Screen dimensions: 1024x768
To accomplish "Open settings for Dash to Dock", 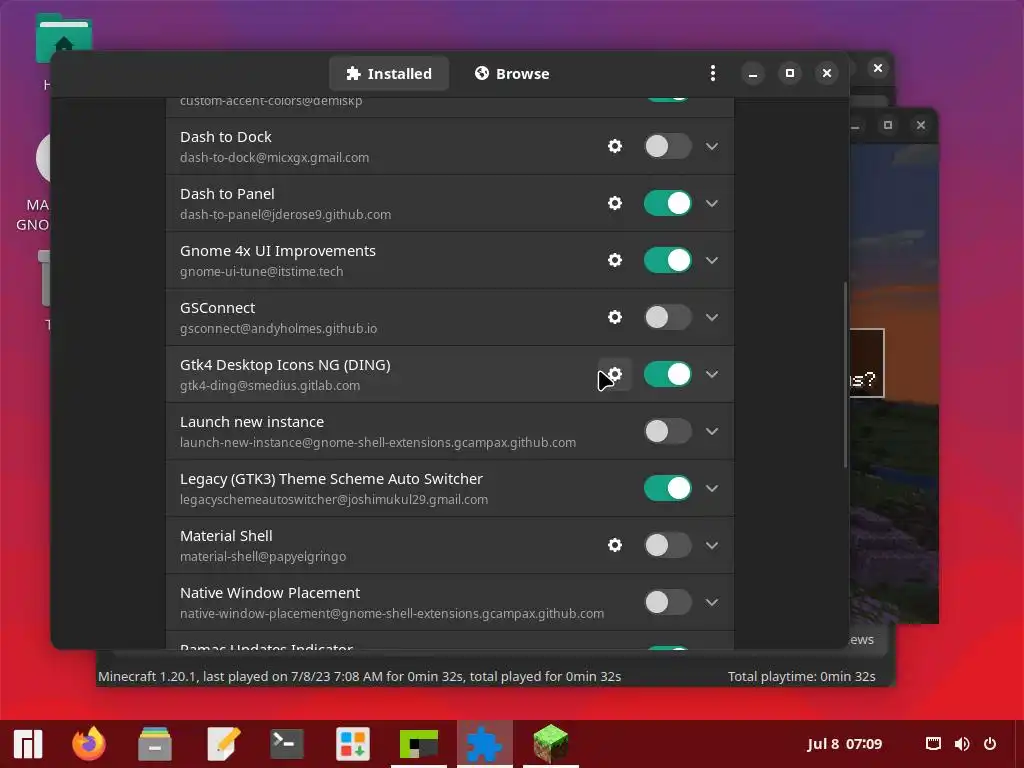I will coord(615,146).
